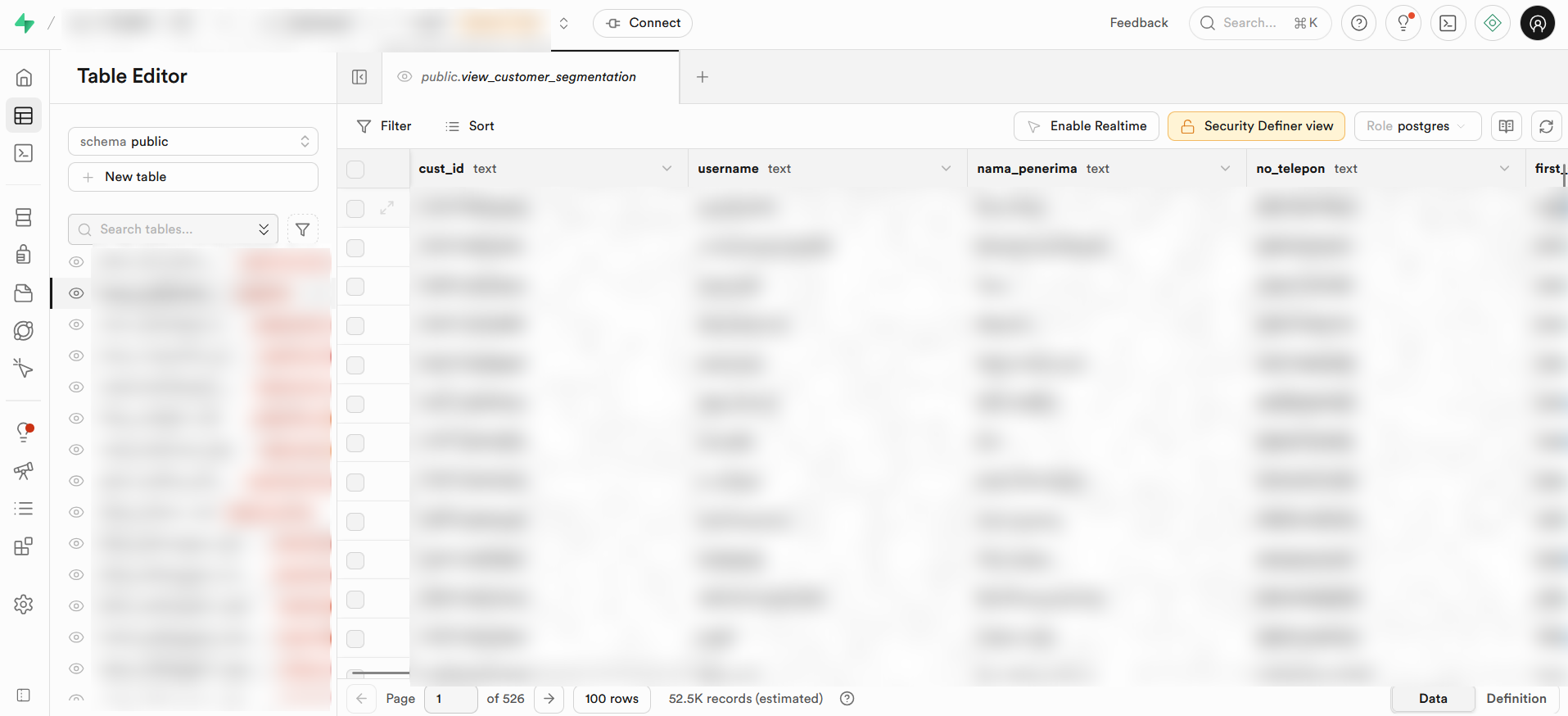Viewport: 1568px width, 716px height.
Task: Click the Security Definer view button
Action: (x=1256, y=126)
